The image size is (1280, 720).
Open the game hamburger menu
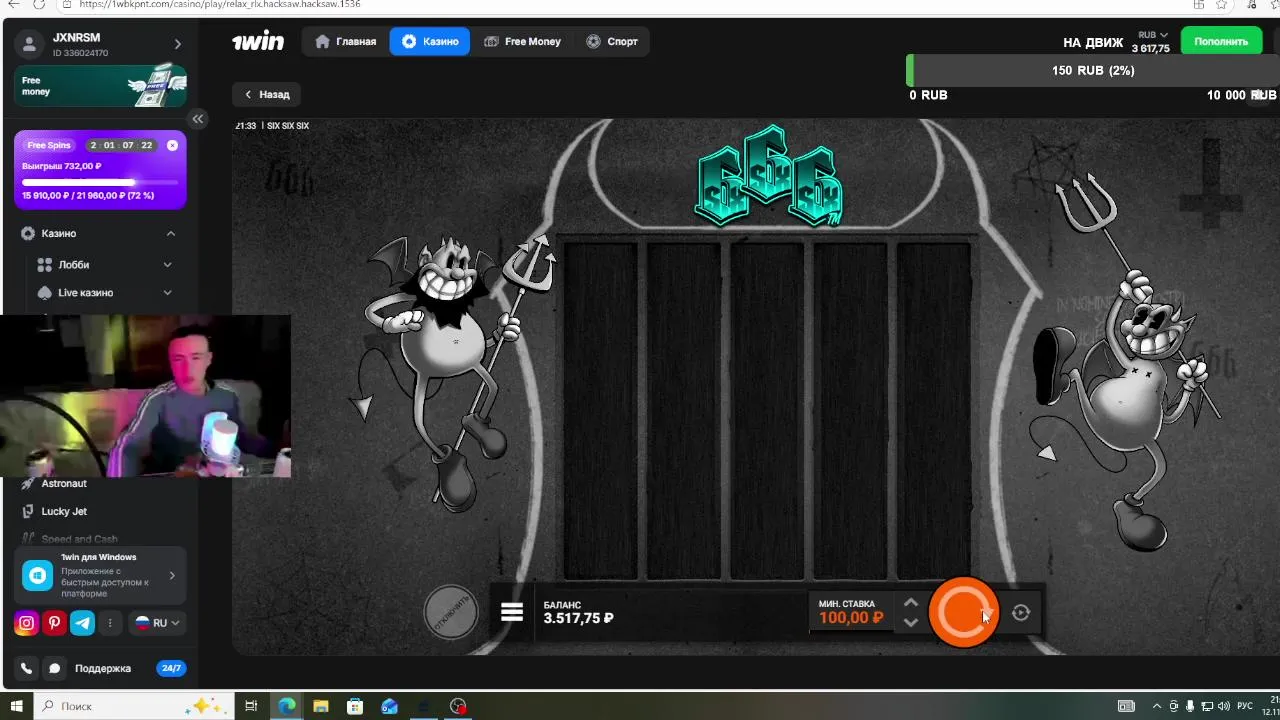[x=512, y=612]
